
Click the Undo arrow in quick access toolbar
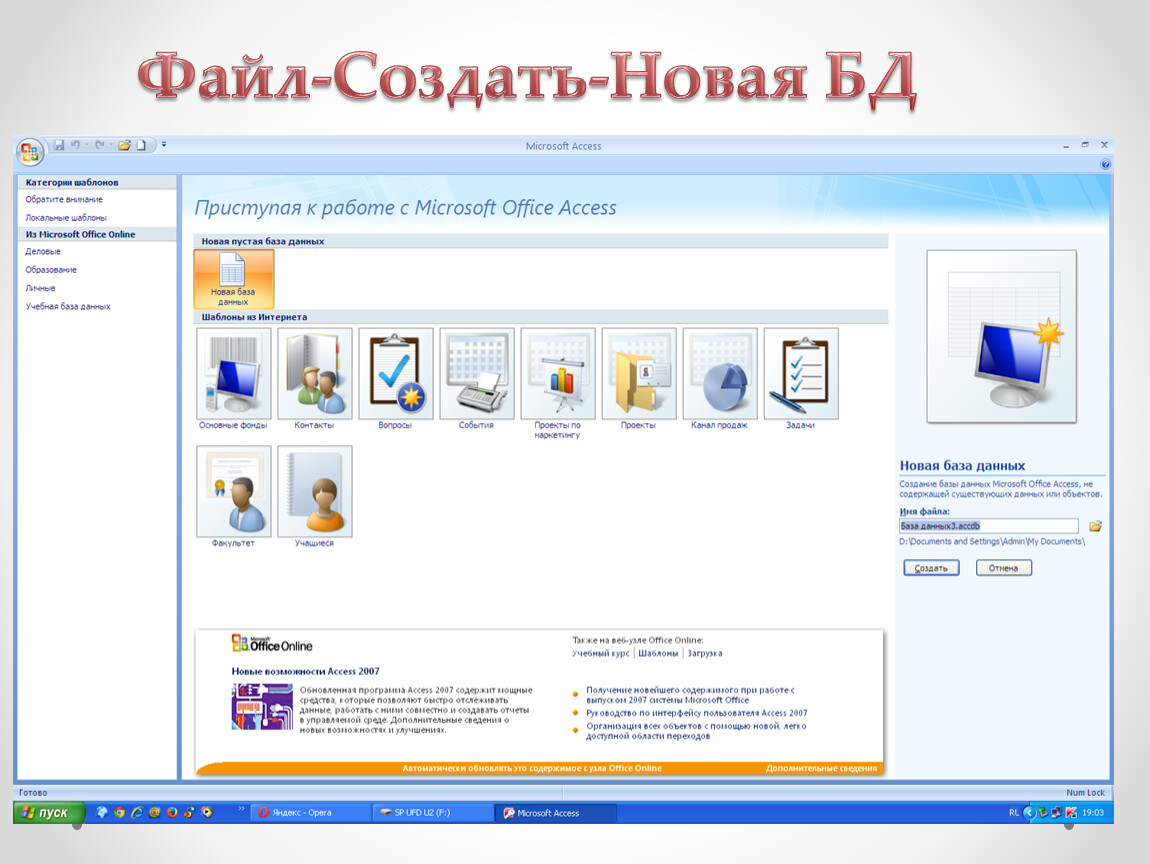75,145
